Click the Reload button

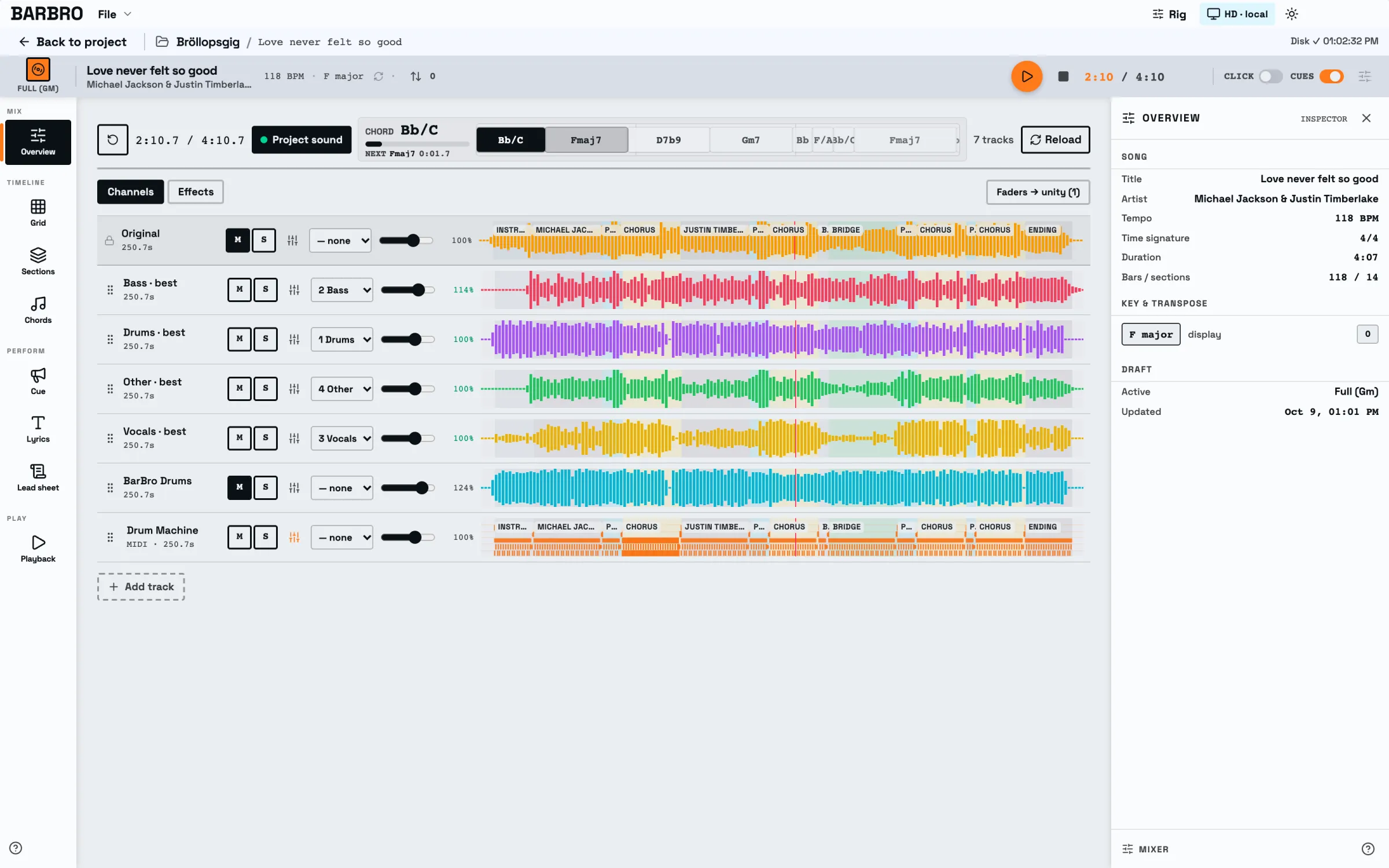point(1055,139)
